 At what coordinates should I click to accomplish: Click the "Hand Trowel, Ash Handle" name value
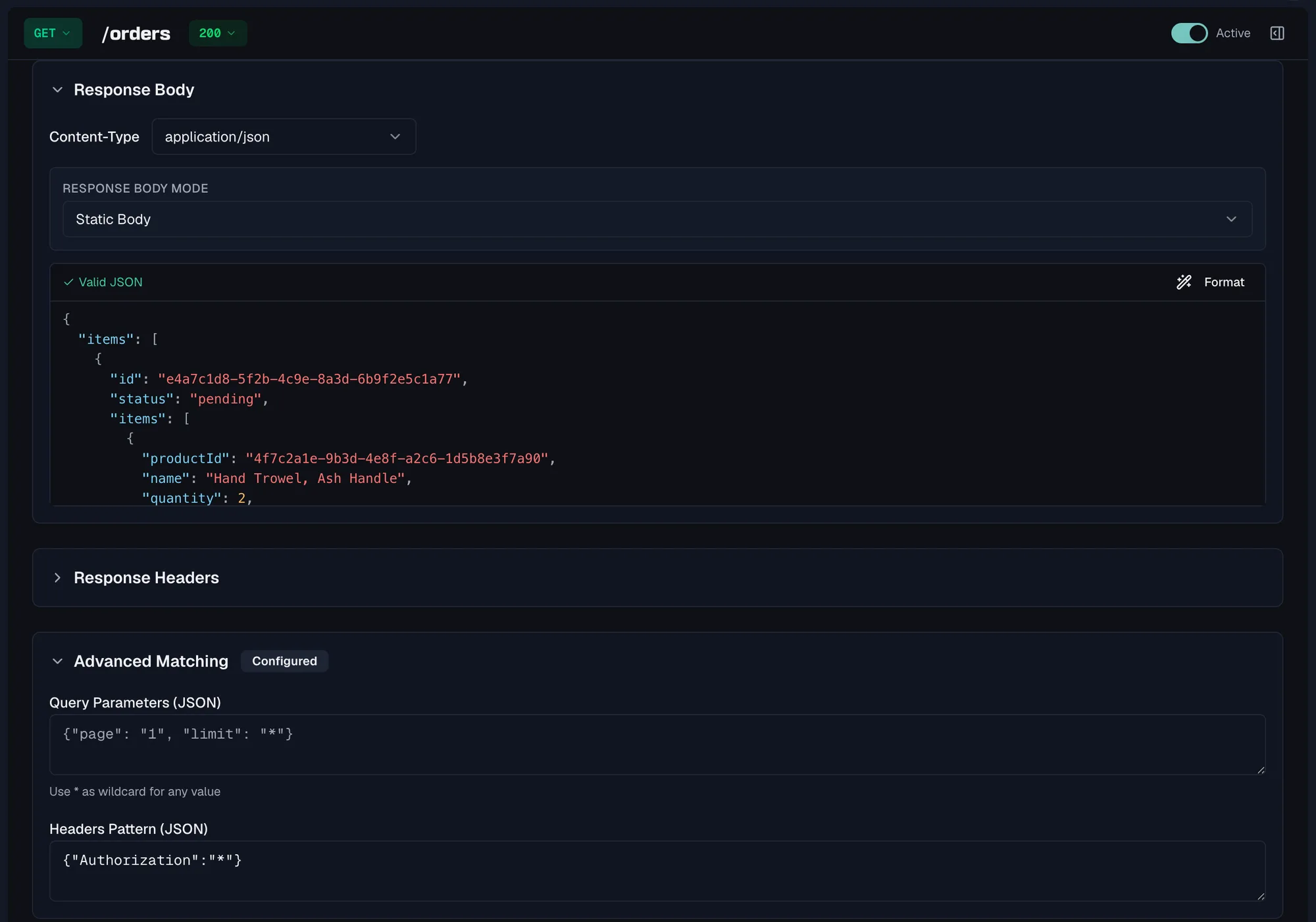(x=305, y=478)
